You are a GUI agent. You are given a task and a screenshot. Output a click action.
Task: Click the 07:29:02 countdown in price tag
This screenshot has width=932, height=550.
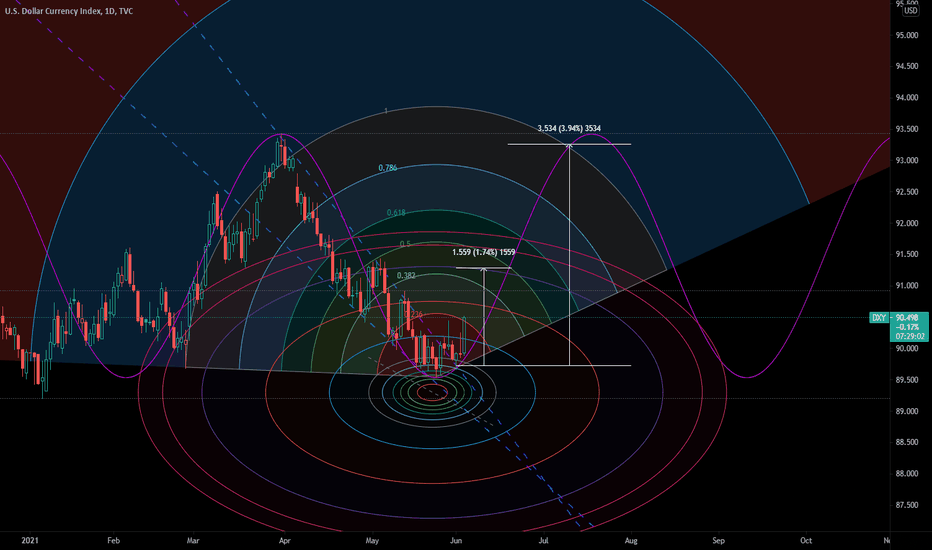point(910,336)
